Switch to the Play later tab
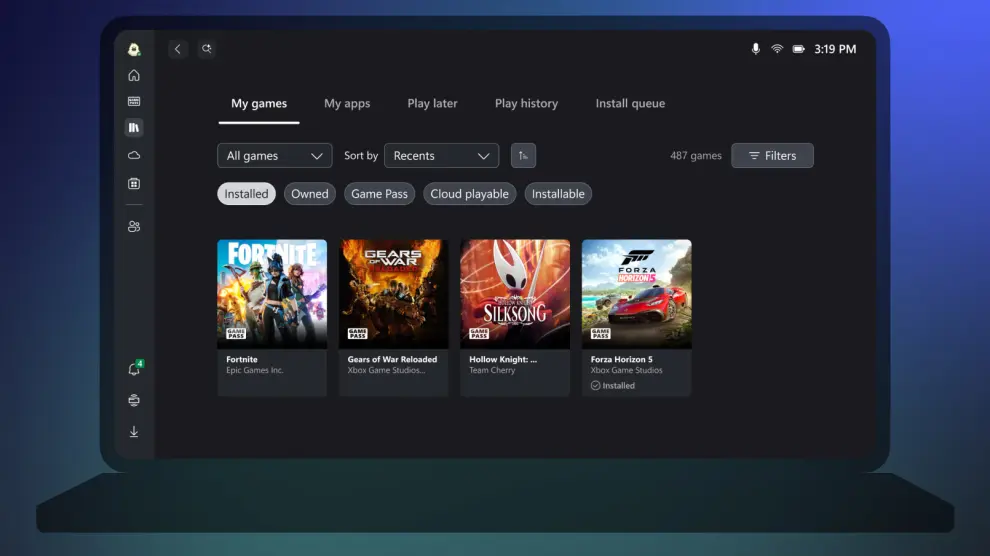The height and width of the screenshot is (556, 990). coord(432,104)
